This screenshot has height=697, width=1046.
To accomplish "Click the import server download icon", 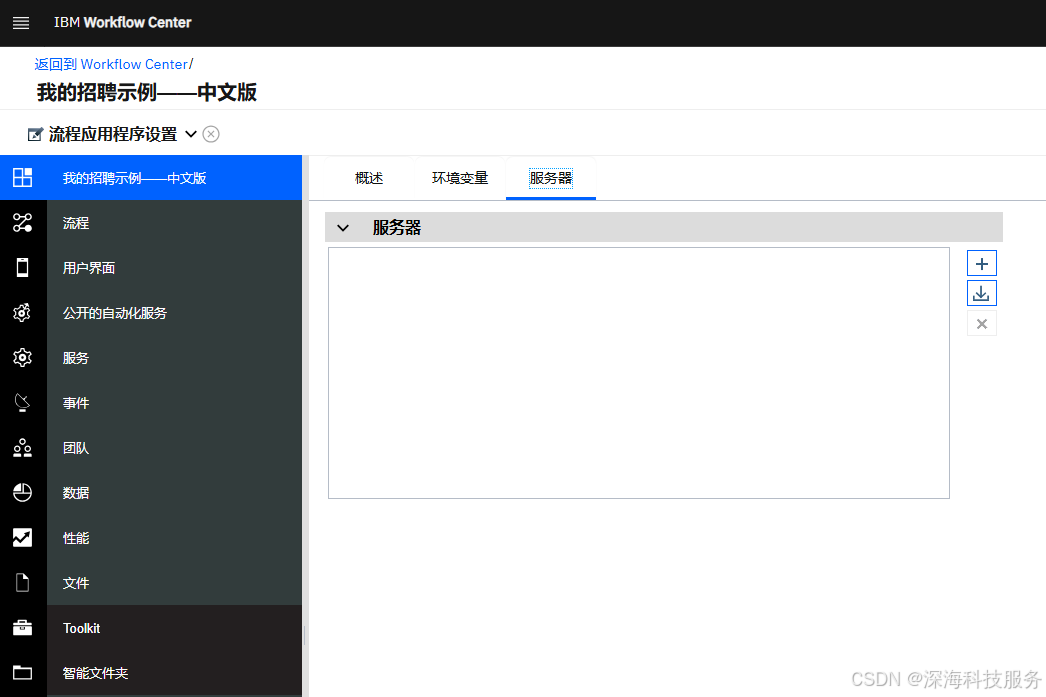I will [981, 293].
